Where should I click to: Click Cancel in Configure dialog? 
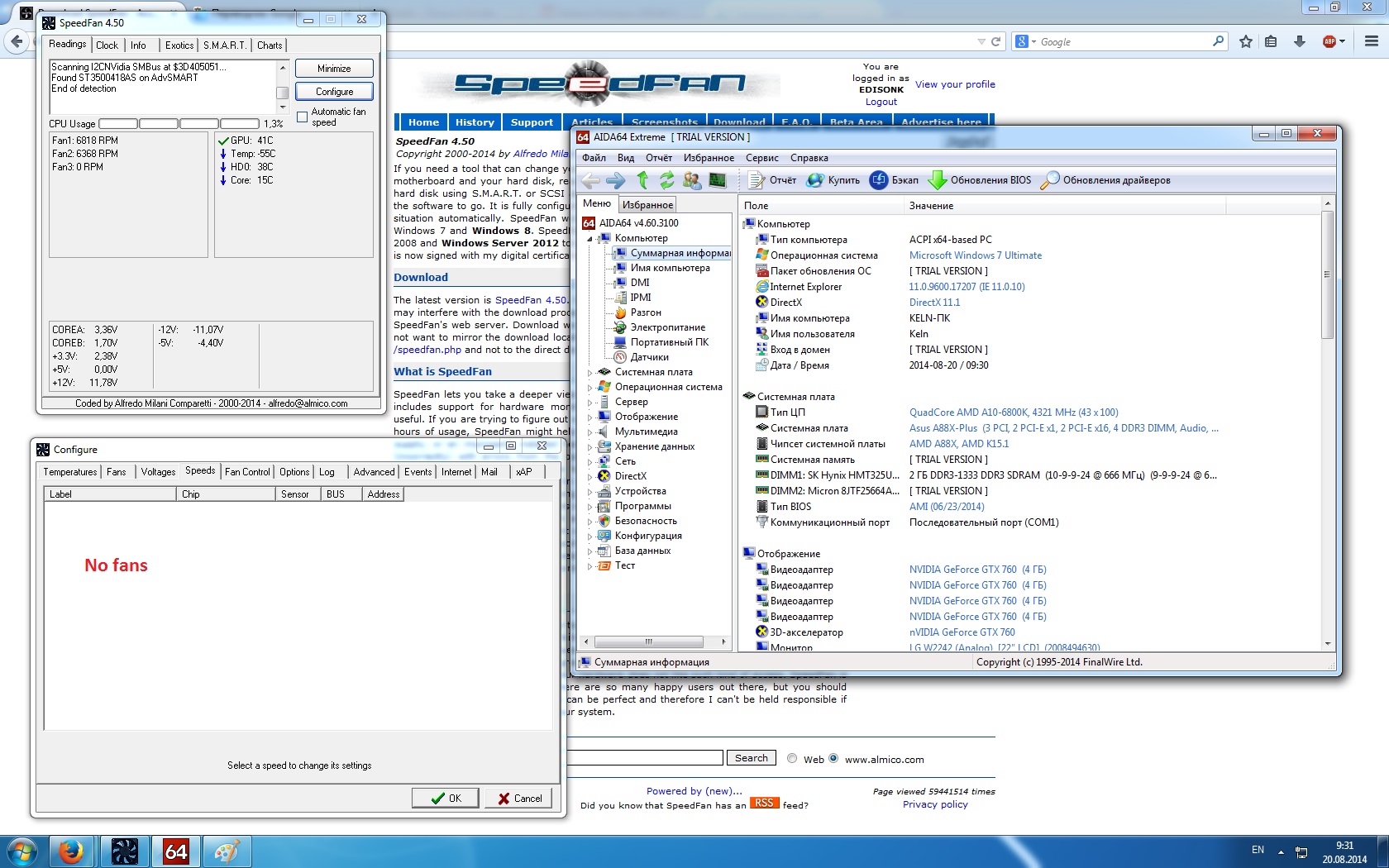(519, 798)
